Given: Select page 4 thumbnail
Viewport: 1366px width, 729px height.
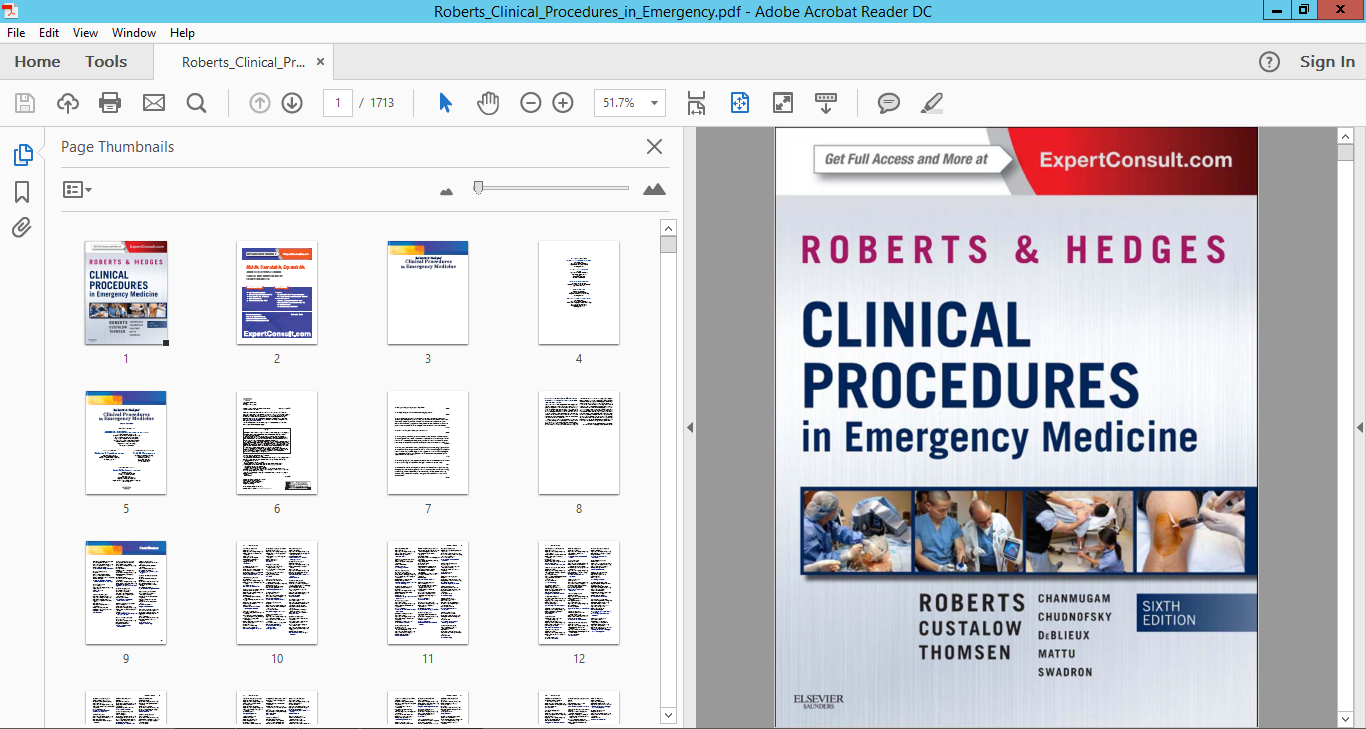Looking at the screenshot, I should tap(579, 292).
